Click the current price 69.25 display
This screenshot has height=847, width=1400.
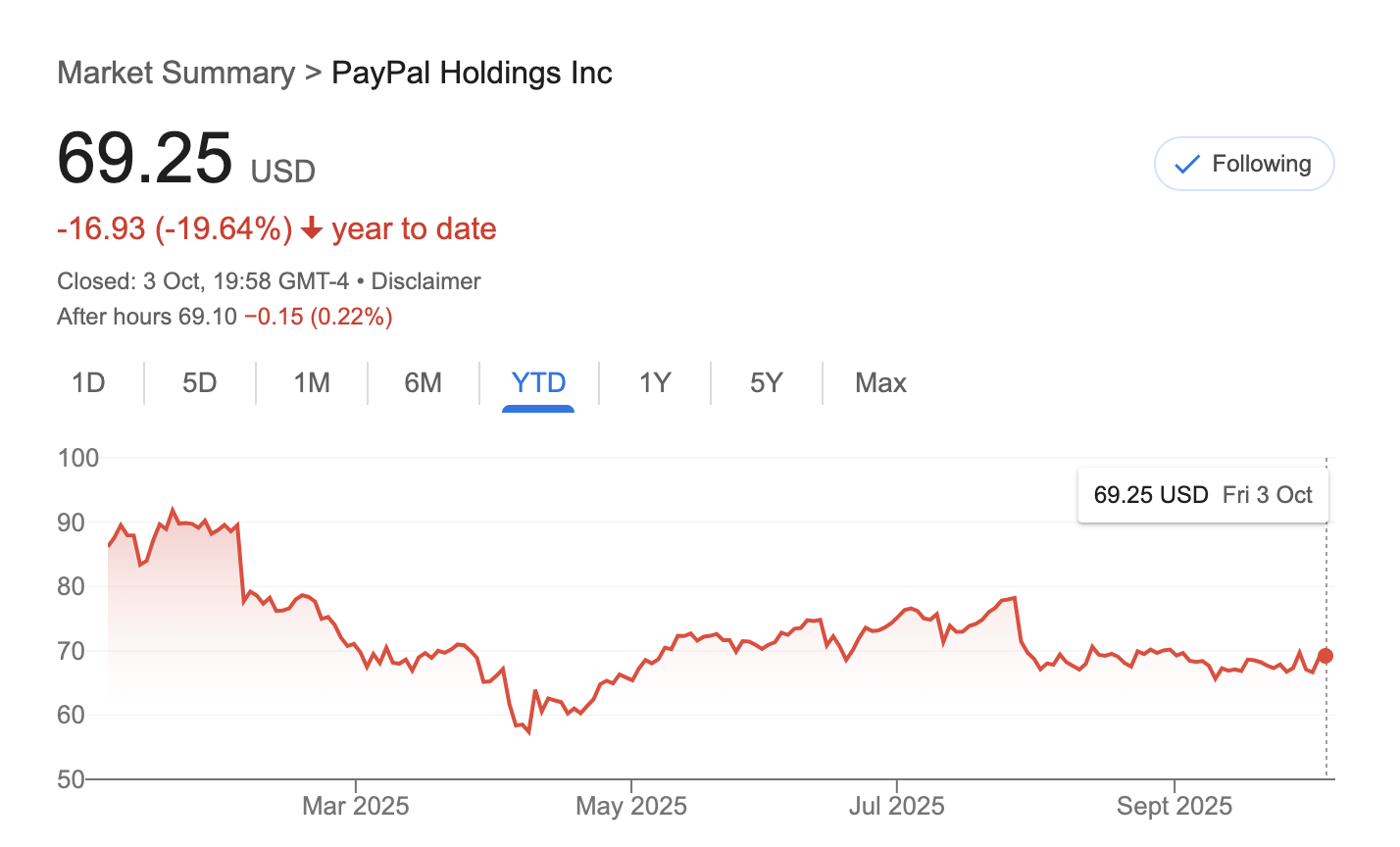click(x=145, y=157)
